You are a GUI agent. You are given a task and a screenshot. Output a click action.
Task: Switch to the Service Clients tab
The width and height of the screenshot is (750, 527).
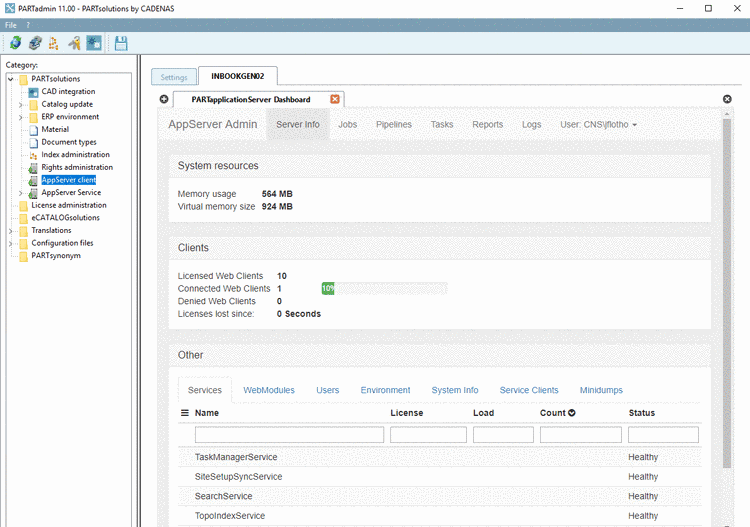[x=529, y=390]
